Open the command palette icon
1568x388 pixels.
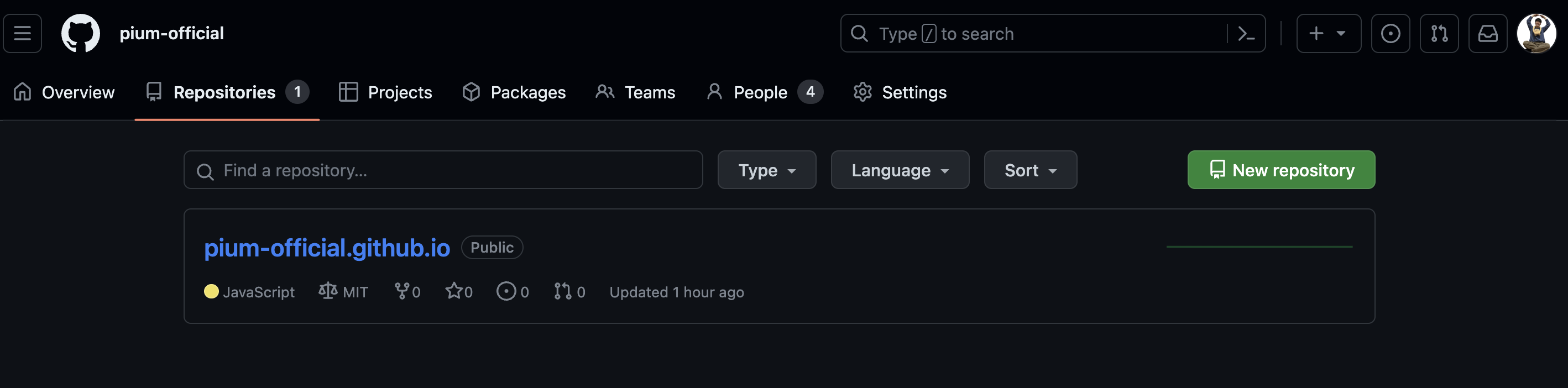pyautogui.click(x=1246, y=34)
